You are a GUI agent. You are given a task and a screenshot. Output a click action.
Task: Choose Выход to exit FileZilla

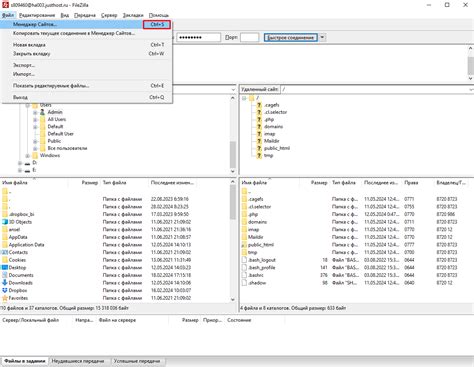87,97
